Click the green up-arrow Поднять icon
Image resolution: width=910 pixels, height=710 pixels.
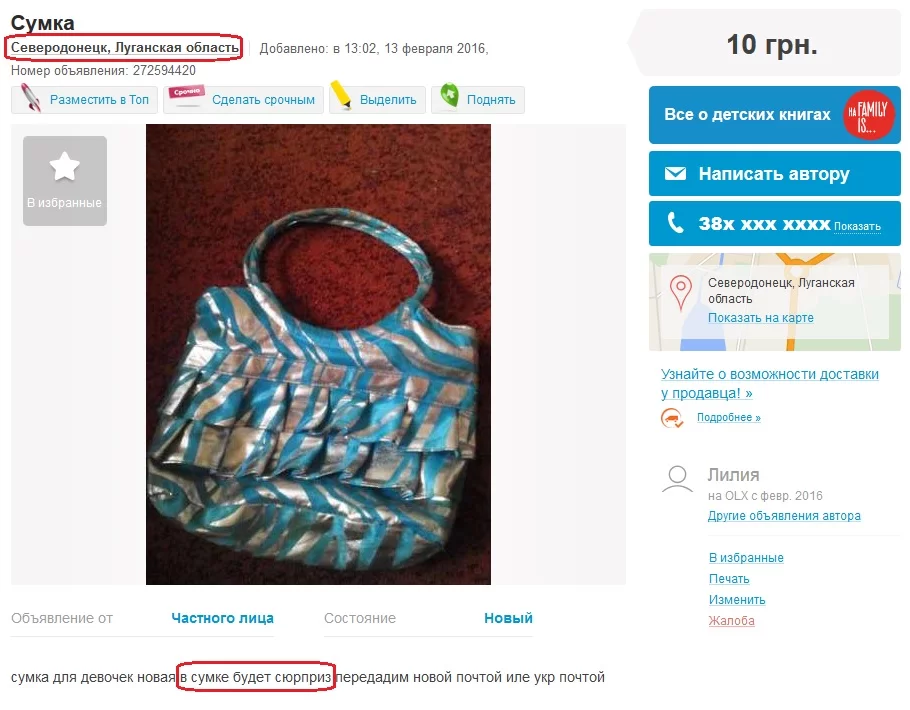[449, 95]
